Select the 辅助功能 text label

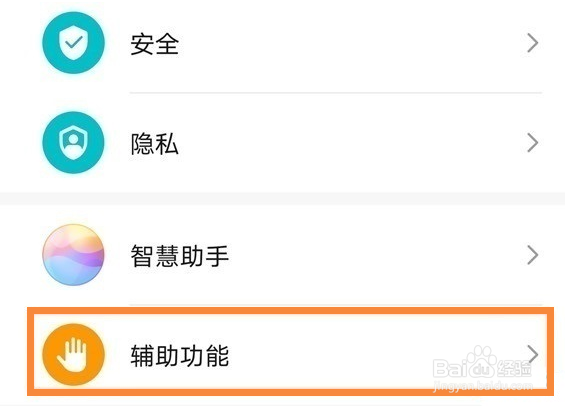tap(179, 356)
